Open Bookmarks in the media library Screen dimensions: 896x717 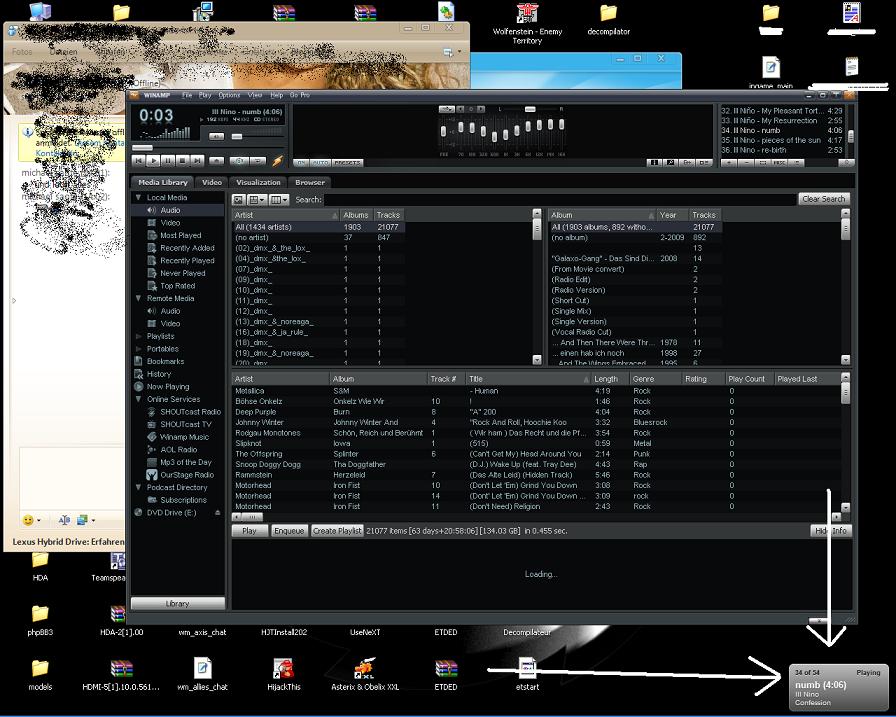pyautogui.click(x=165, y=361)
